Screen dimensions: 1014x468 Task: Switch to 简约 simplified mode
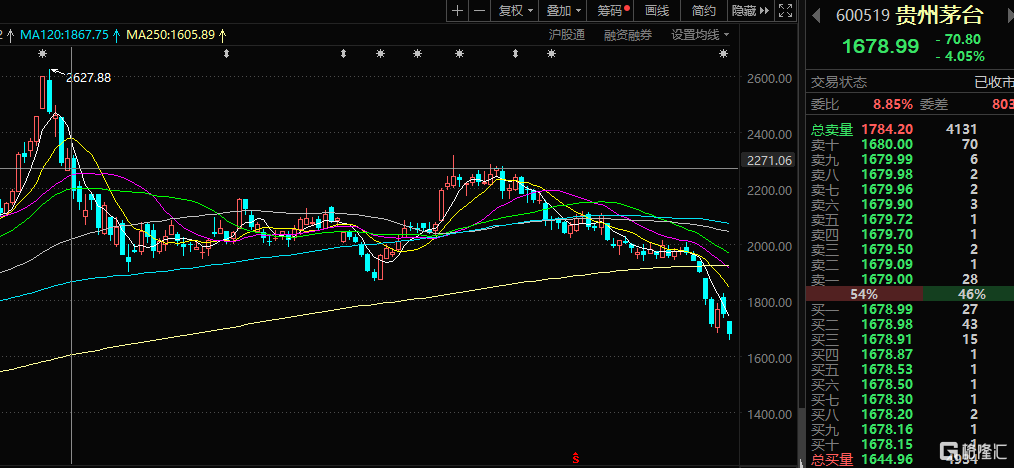[704, 10]
